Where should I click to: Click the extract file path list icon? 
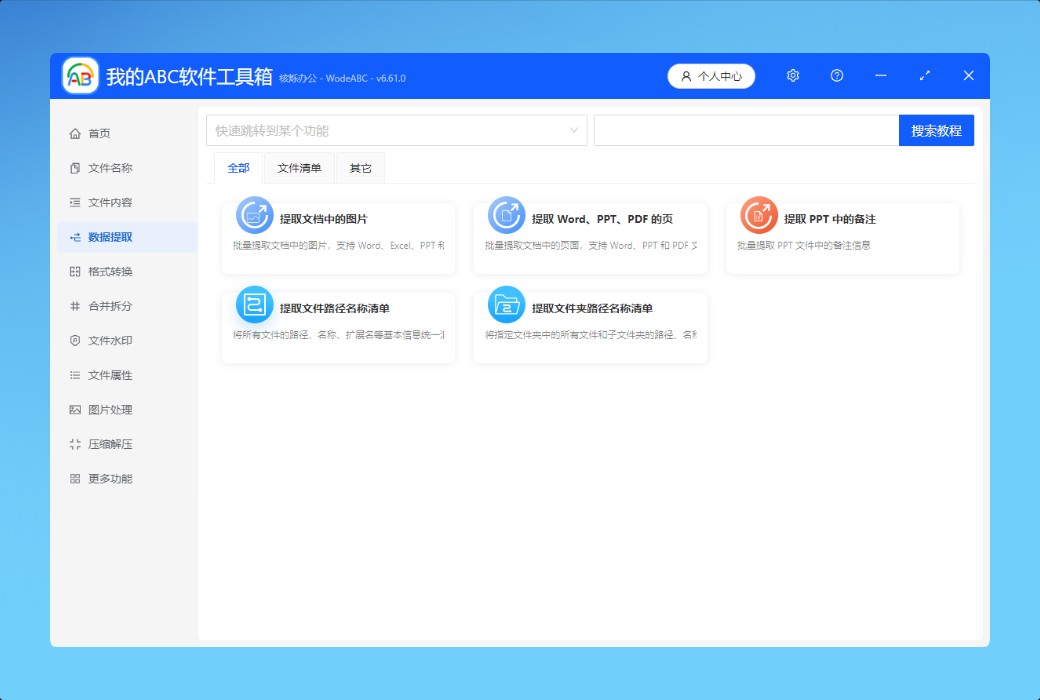254,304
